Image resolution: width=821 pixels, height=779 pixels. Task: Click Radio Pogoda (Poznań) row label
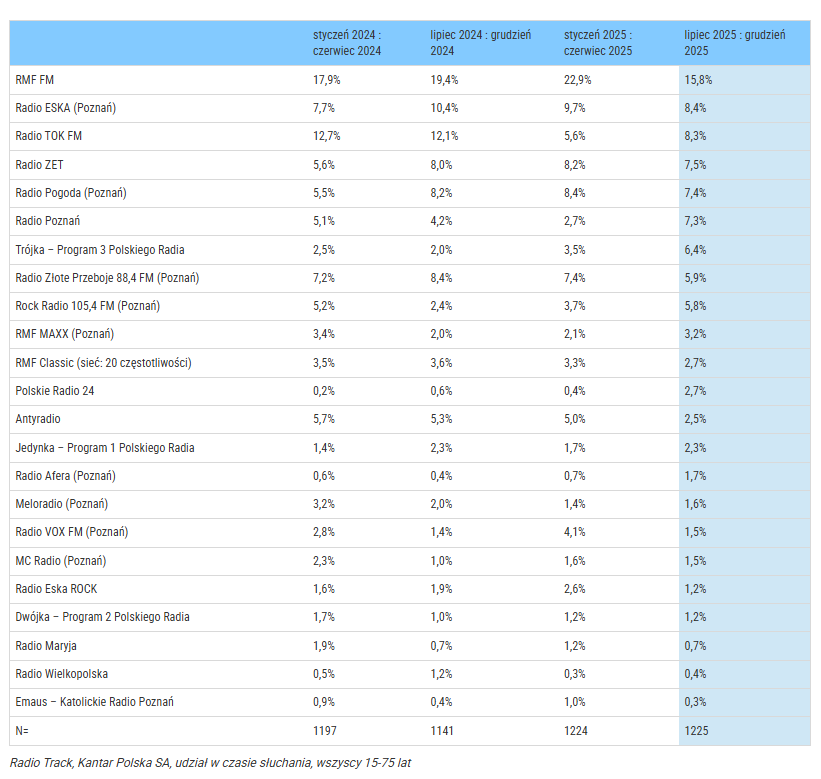[x=71, y=192]
